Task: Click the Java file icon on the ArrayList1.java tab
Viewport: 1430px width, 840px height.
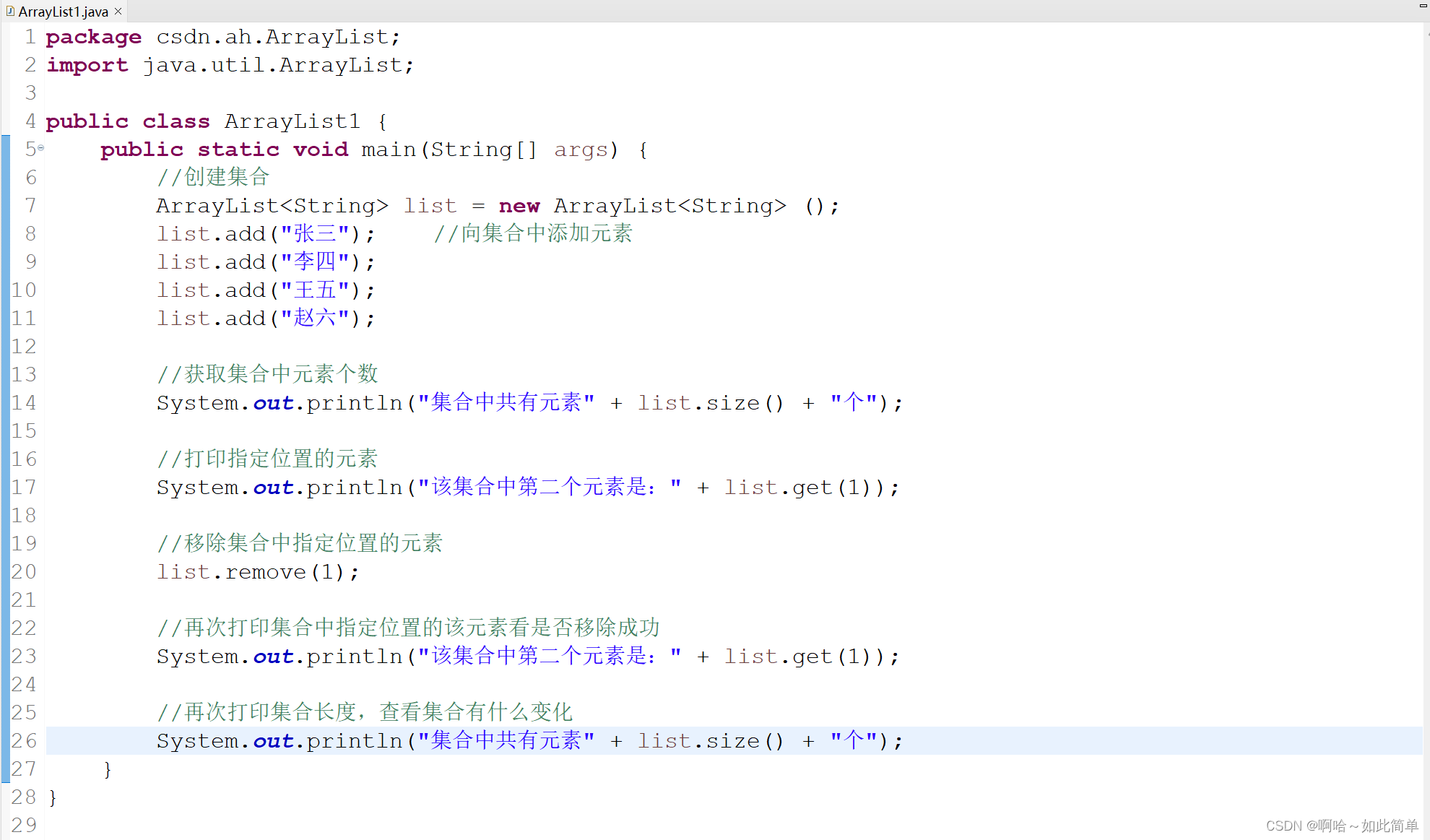Action: pos(10,11)
